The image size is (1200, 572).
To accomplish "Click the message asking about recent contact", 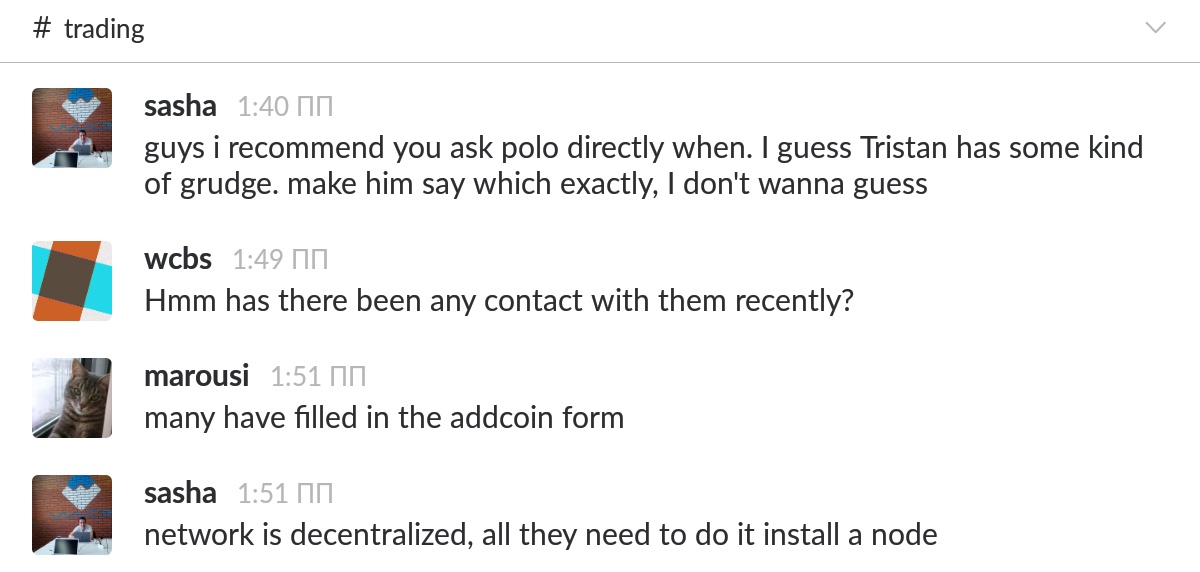I will [x=499, y=300].
